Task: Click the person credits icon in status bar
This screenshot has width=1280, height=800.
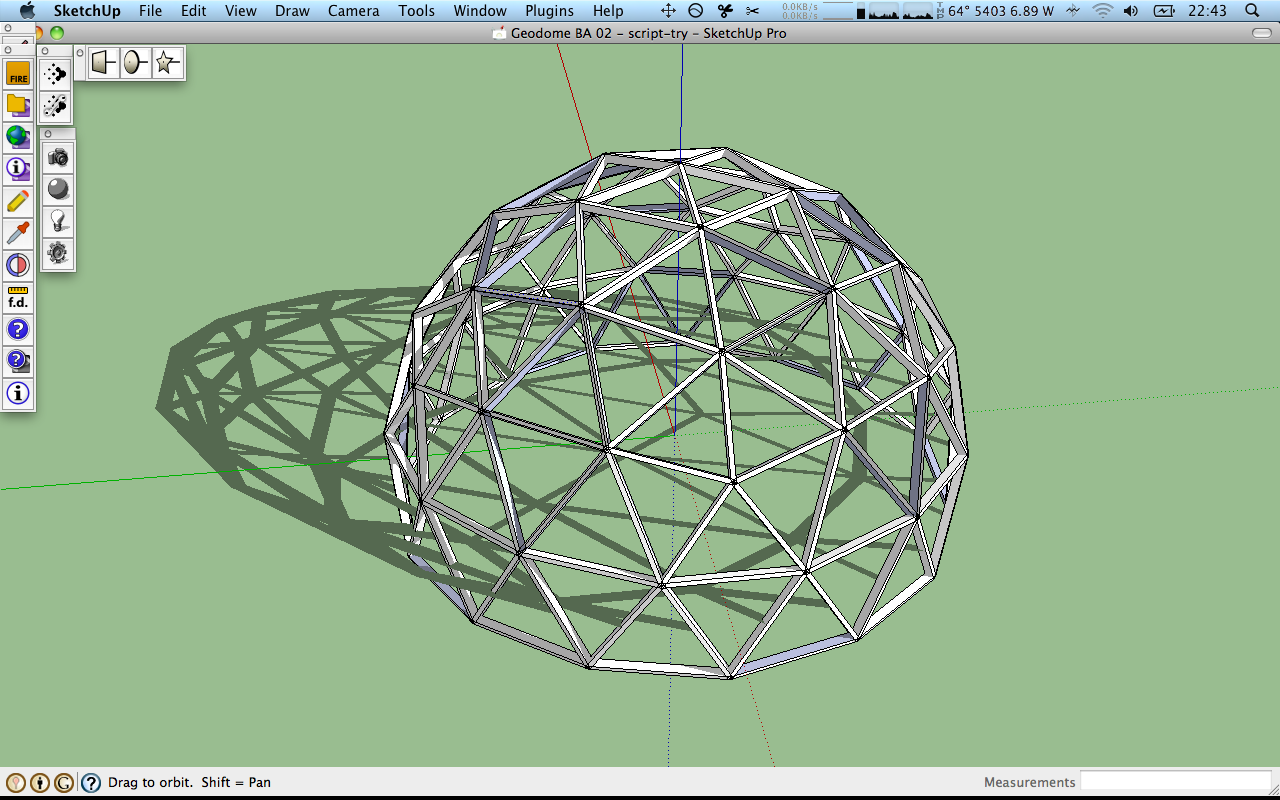Action: click(x=40, y=783)
